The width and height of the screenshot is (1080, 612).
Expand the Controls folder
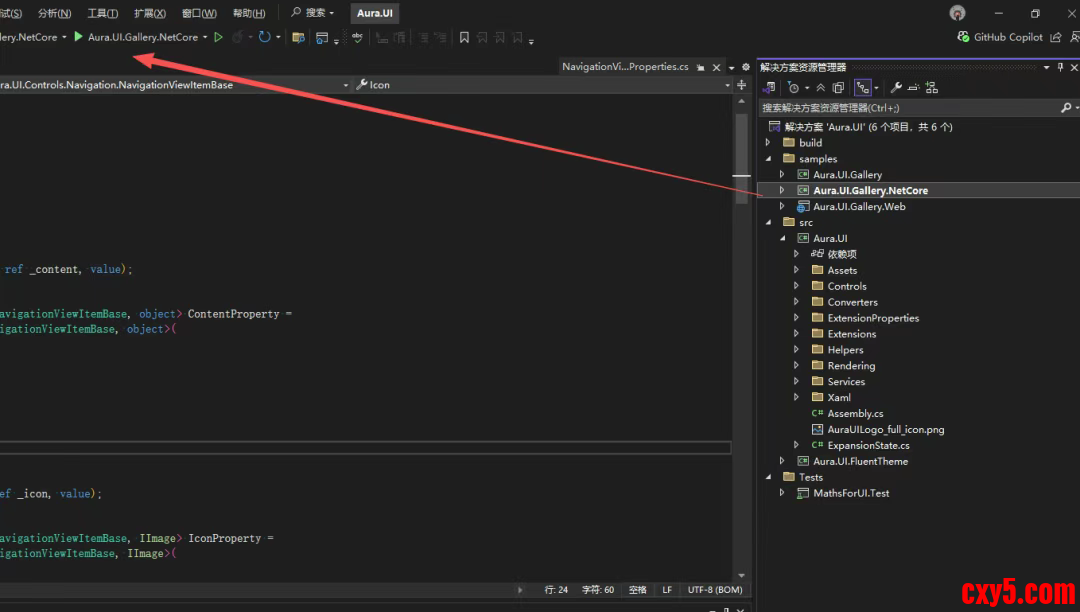796,286
